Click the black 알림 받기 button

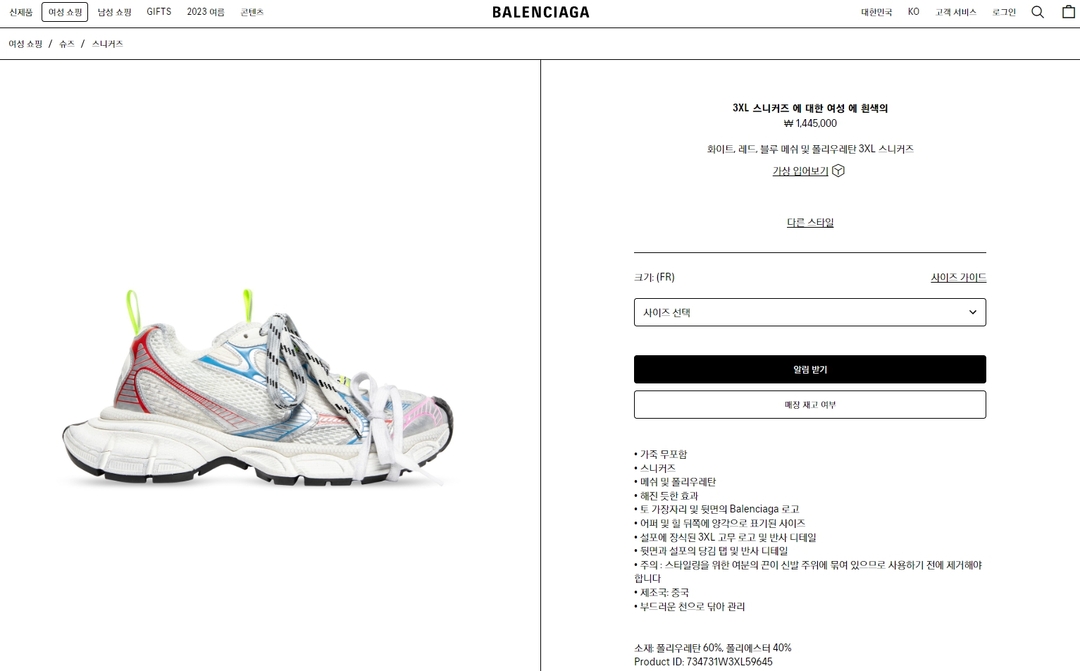[x=810, y=369]
